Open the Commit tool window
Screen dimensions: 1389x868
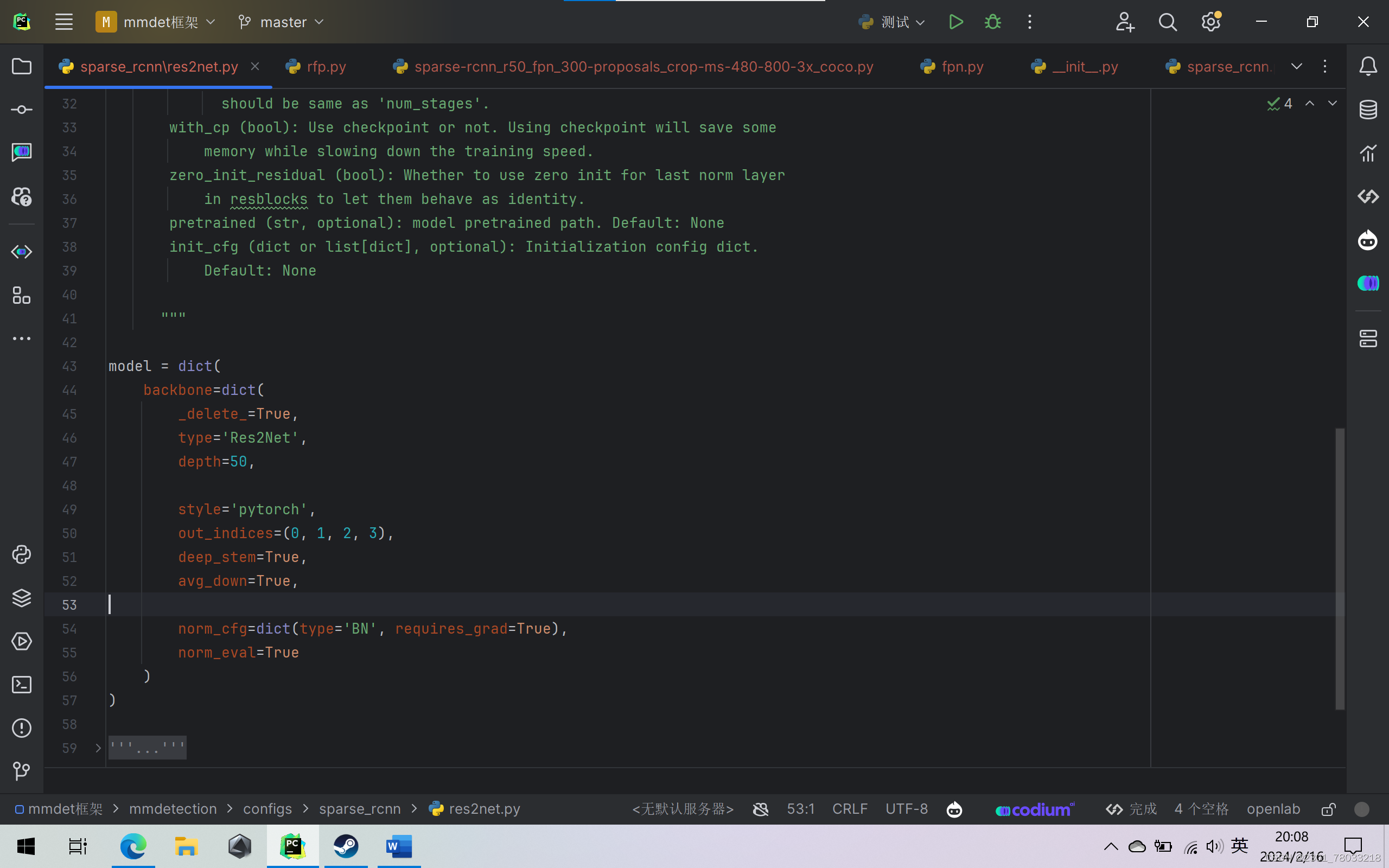point(21,109)
